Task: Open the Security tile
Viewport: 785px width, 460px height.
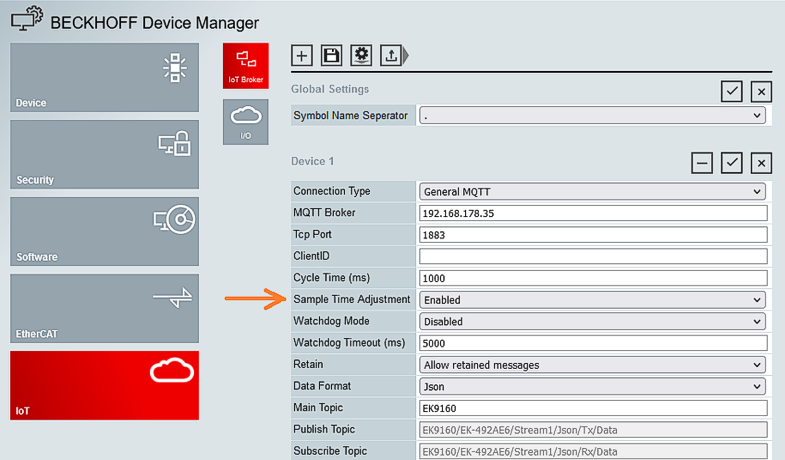Action: click(105, 154)
